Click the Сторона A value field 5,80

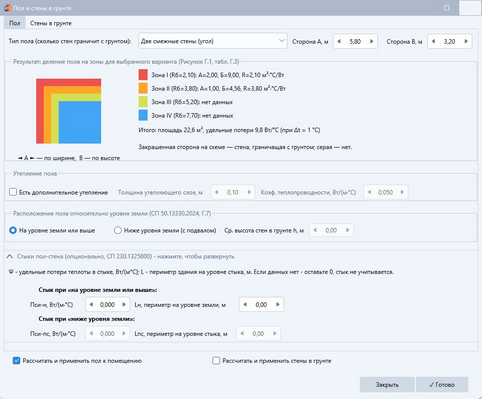point(355,41)
